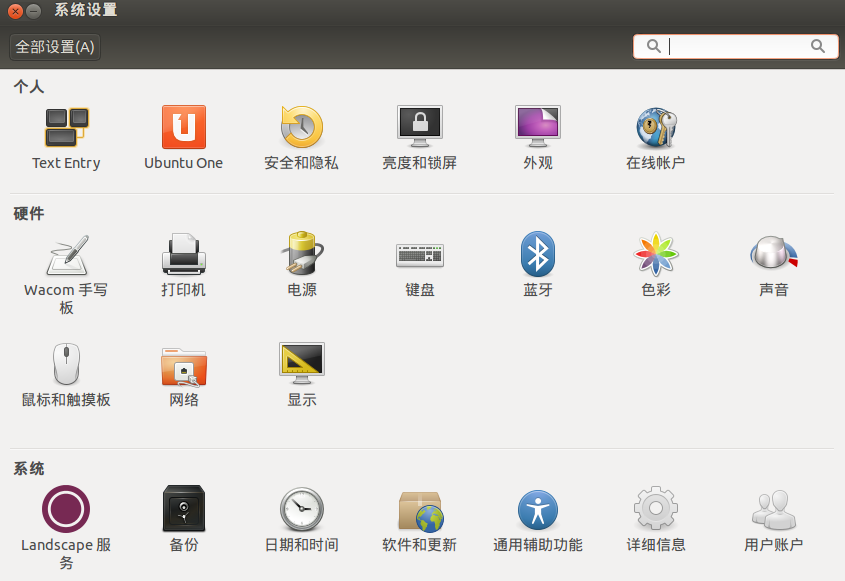Open 色彩 color settings
Screen dimensions: 845x581
[x=656, y=265]
